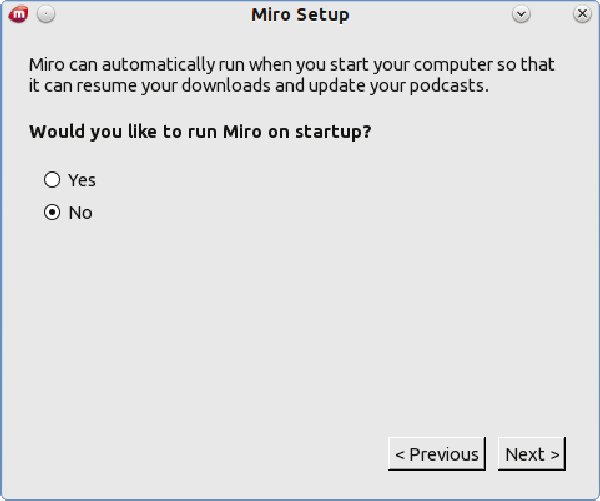Viewport: 600px width, 501px height.
Task: Continue with the Next button
Action: [532, 454]
